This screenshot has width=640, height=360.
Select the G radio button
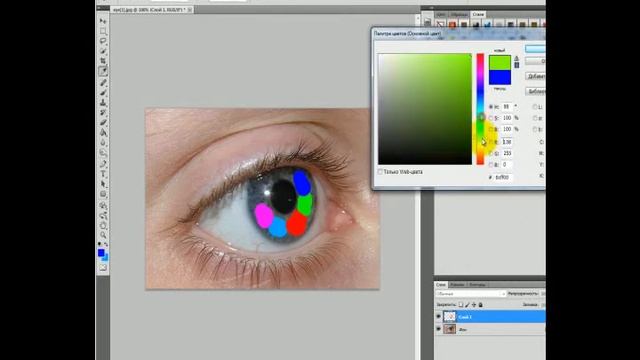[491, 153]
